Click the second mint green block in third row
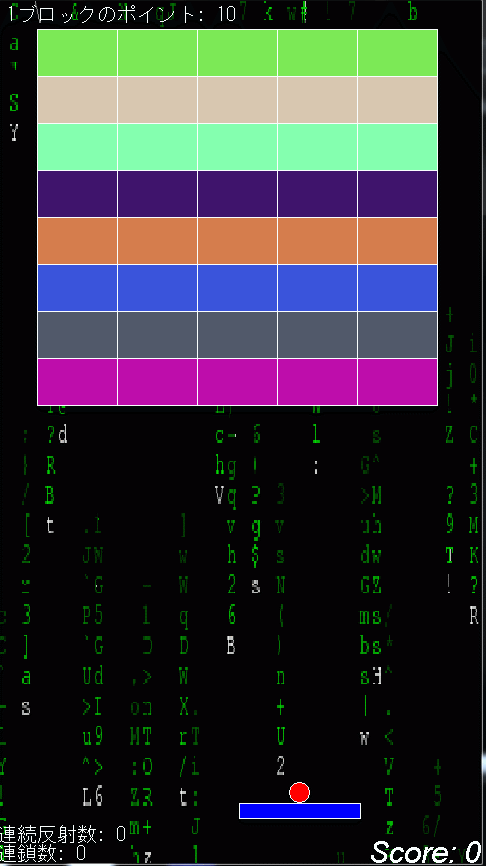Image resolution: width=486 pixels, height=866 pixels. [x=157, y=147]
